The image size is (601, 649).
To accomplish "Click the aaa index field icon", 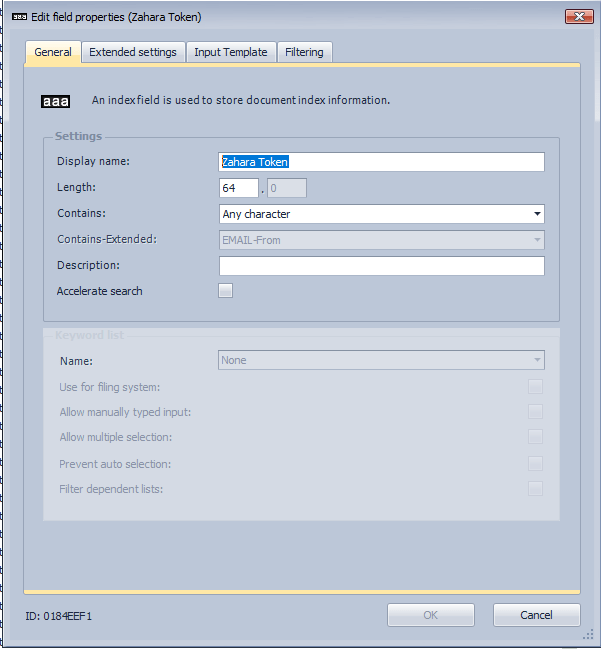I will point(55,101).
